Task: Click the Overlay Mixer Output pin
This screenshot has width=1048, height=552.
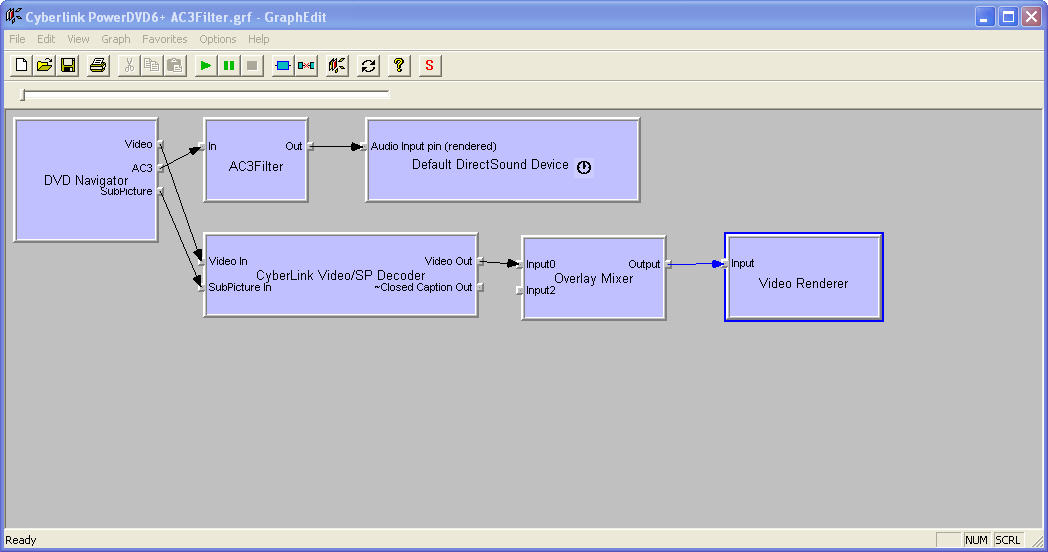Action: click(x=668, y=265)
